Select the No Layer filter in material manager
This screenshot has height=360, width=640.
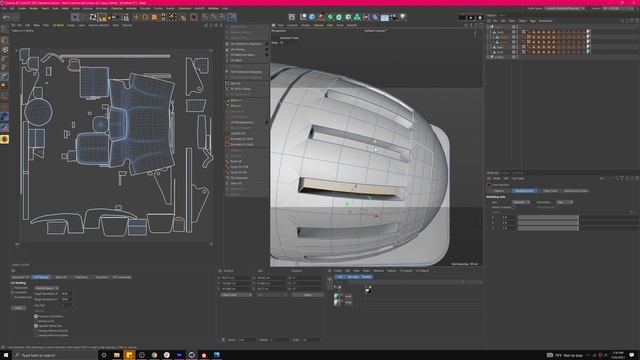(353, 277)
